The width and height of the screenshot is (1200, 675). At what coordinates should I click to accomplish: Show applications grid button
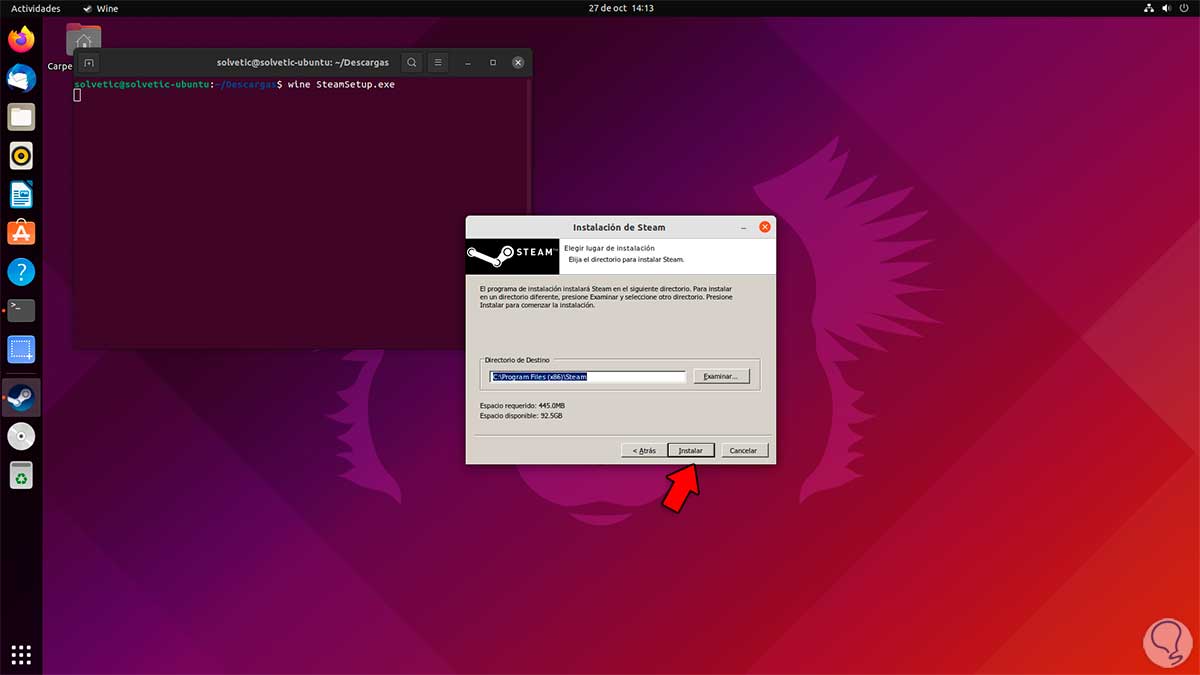click(x=21, y=654)
